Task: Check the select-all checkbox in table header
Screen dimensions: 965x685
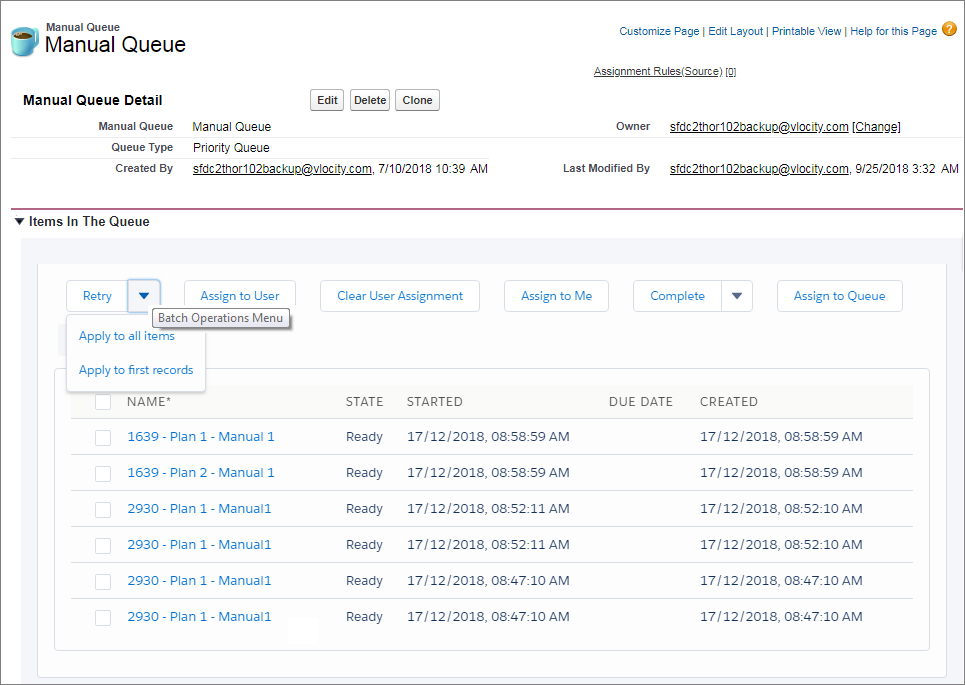Action: click(x=103, y=402)
